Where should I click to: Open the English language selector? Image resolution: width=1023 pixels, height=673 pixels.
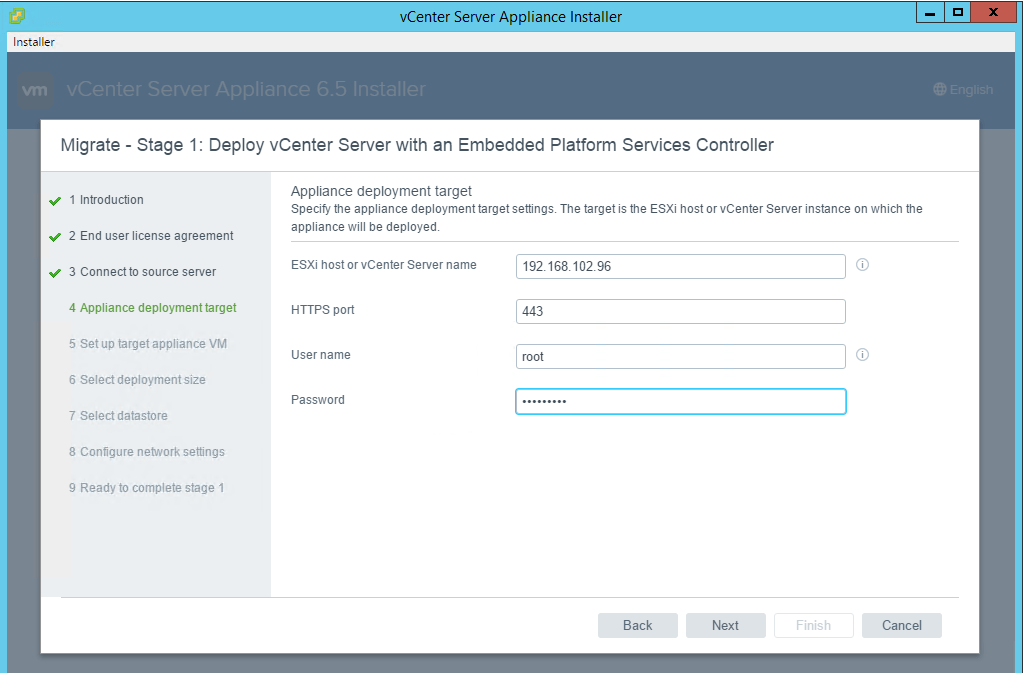coord(963,89)
